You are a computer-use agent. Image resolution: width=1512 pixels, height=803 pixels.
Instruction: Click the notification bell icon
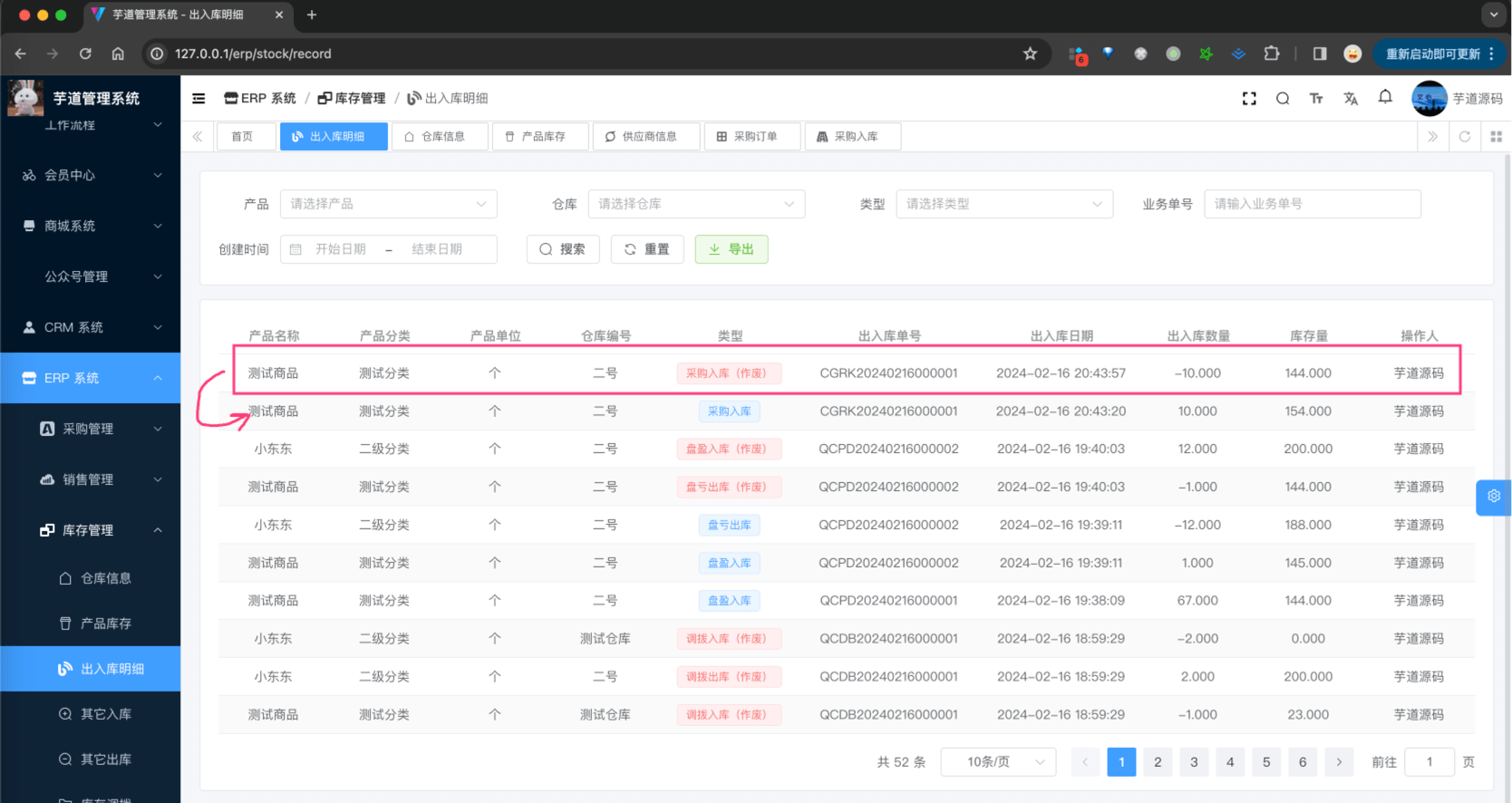[x=1385, y=97]
